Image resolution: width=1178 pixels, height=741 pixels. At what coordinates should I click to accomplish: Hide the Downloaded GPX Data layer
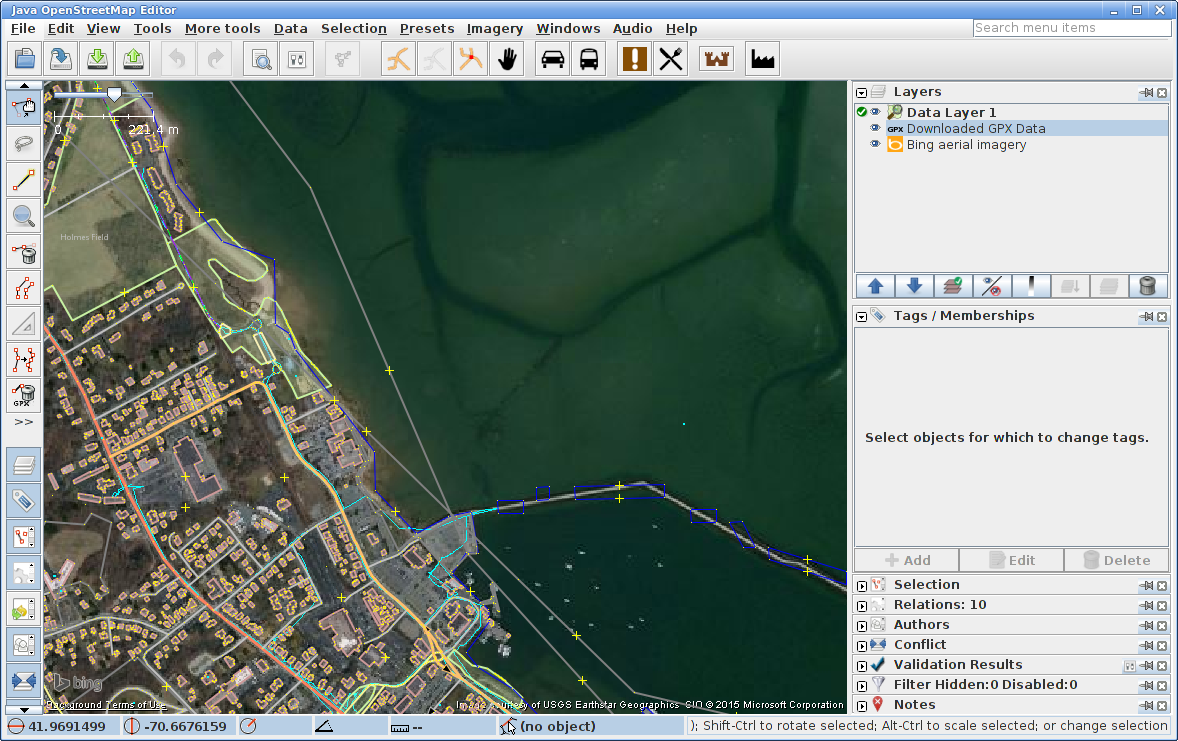click(x=875, y=129)
